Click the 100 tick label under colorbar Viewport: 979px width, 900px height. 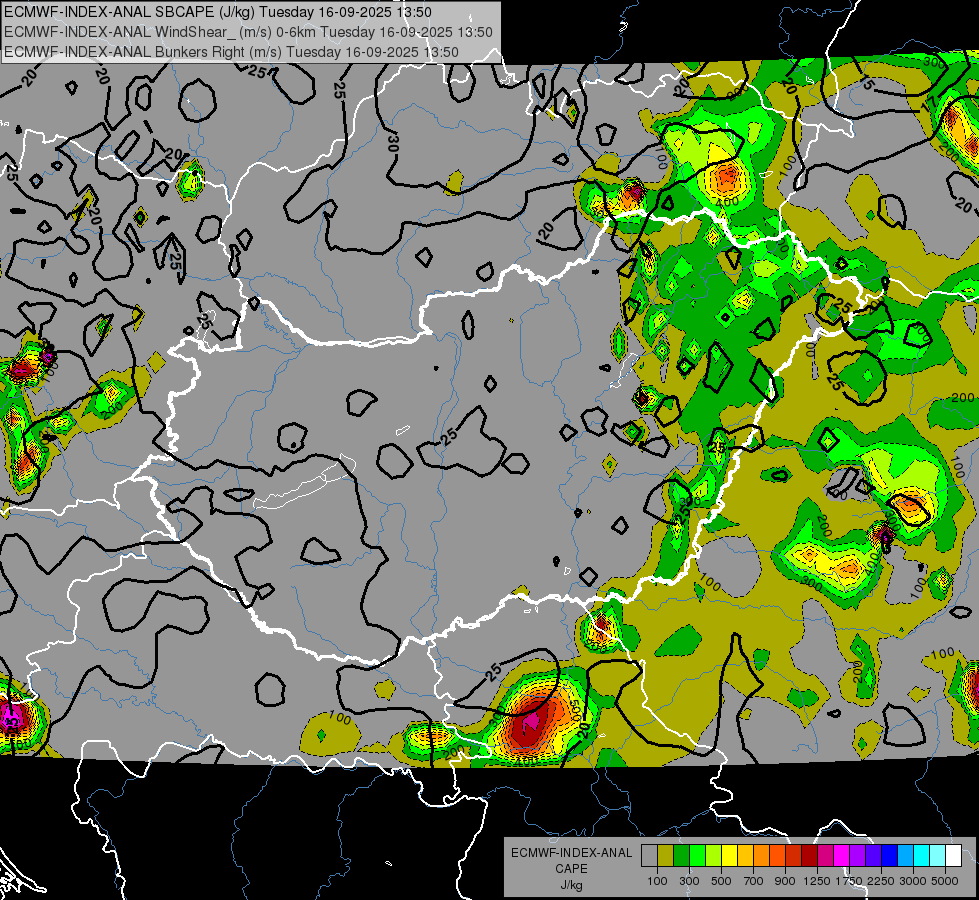pyautogui.click(x=657, y=881)
